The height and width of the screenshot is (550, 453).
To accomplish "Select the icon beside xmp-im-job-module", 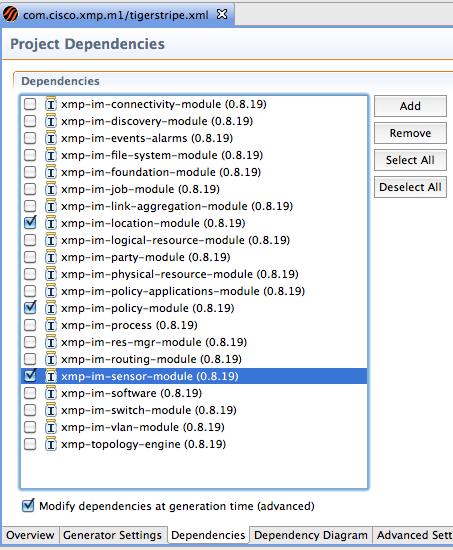I will 51,189.
